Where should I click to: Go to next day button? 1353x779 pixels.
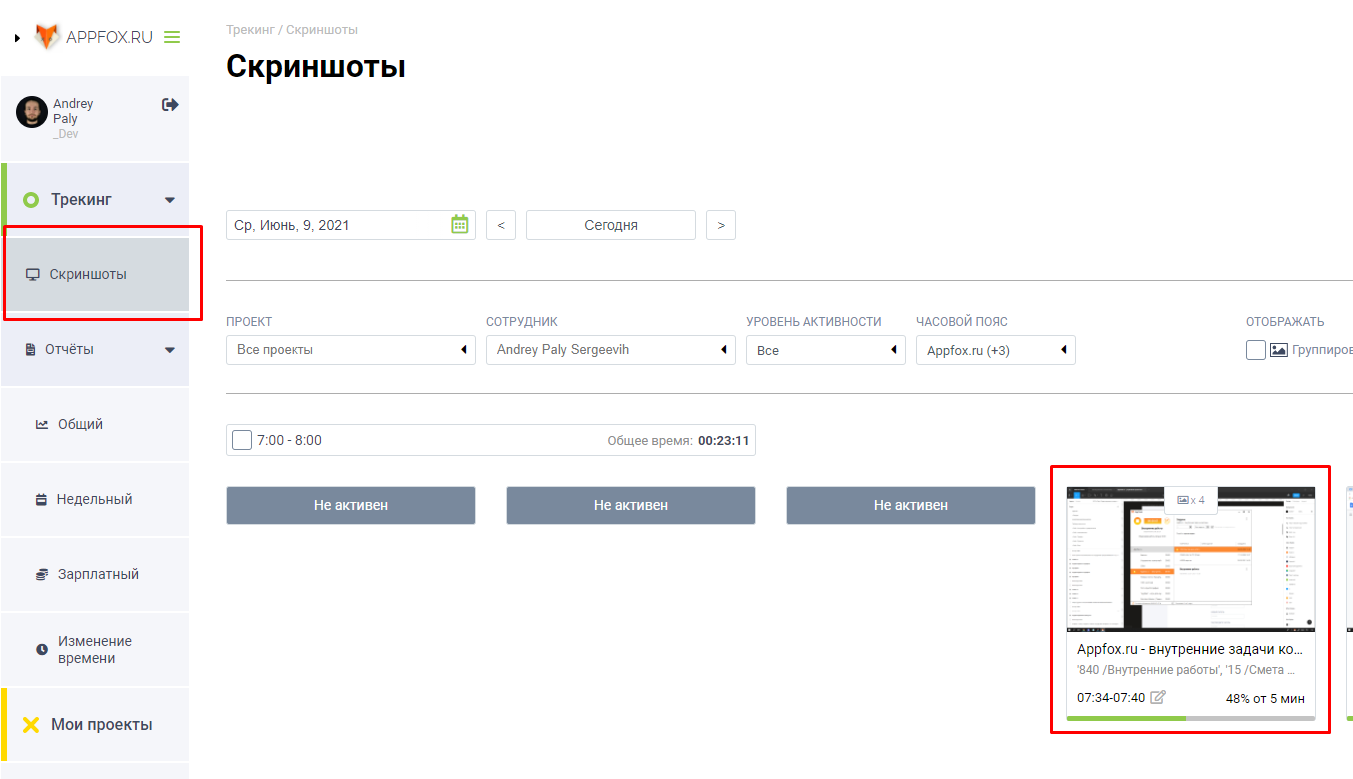(x=721, y=225)
